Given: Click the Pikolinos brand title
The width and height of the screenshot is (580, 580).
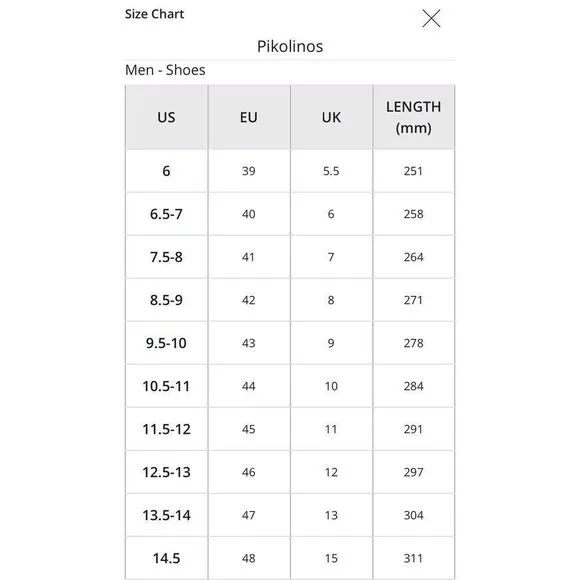Looking at the screenshot, I should (x=290, y=47).
